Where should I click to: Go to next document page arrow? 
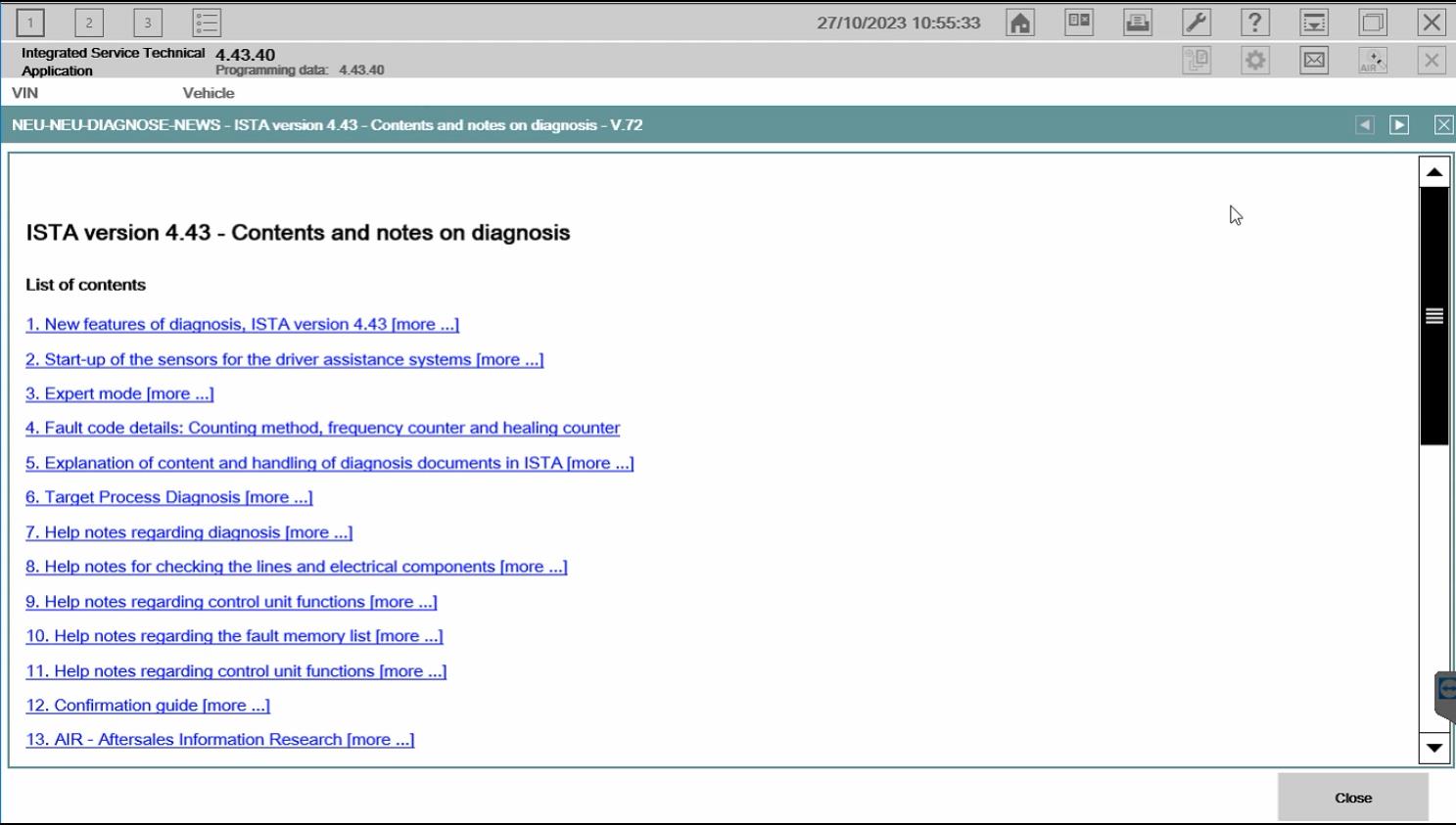pyautogui.click(x=1399, y=125)
